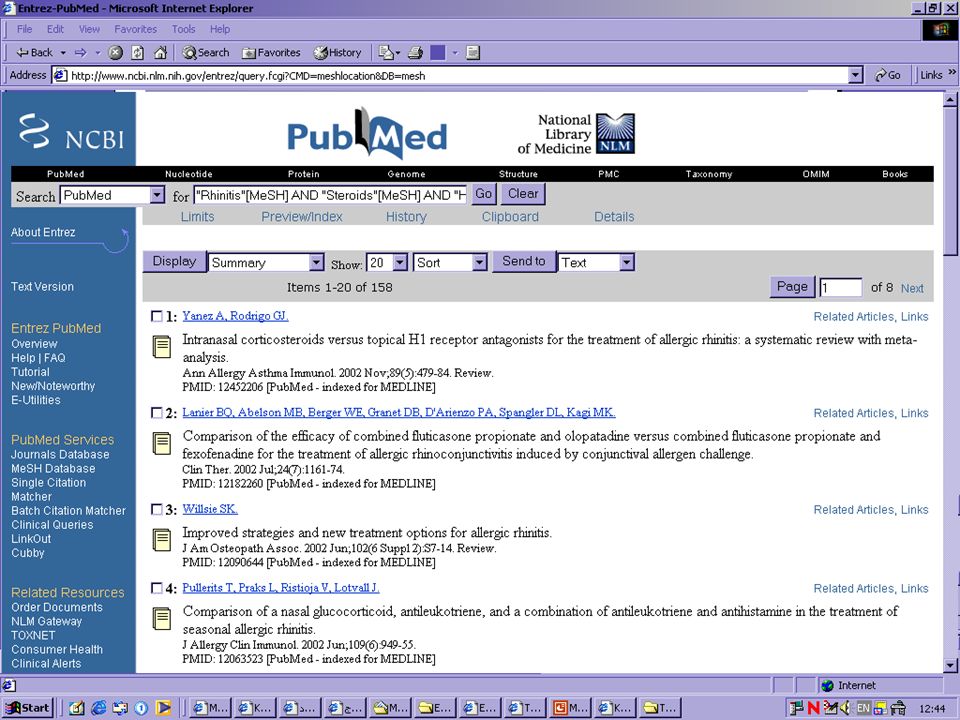Click the Windows Media Player quick launch icon
960x720 pixels.
click(163, 708)
